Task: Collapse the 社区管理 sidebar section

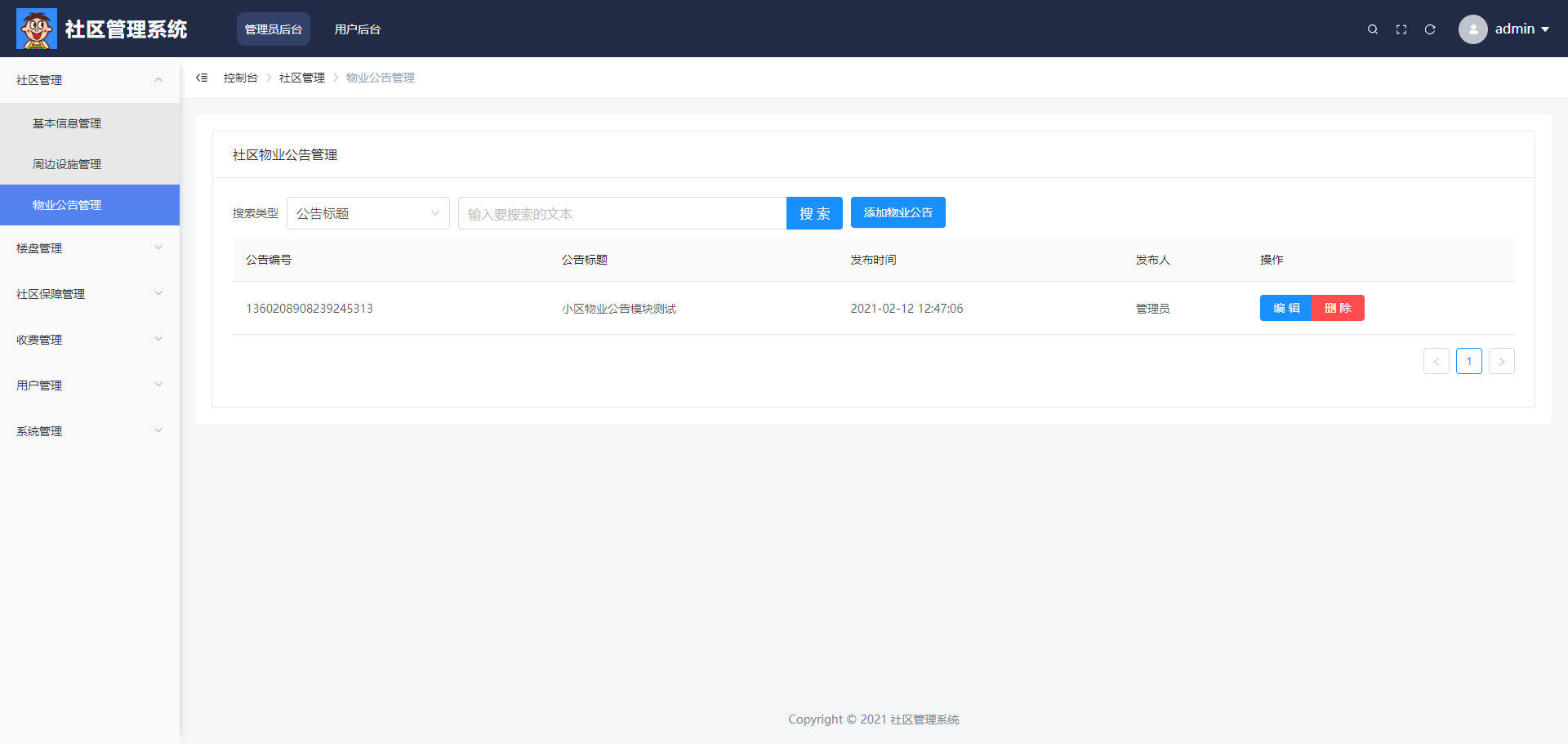Action: (x=90, y=80)
